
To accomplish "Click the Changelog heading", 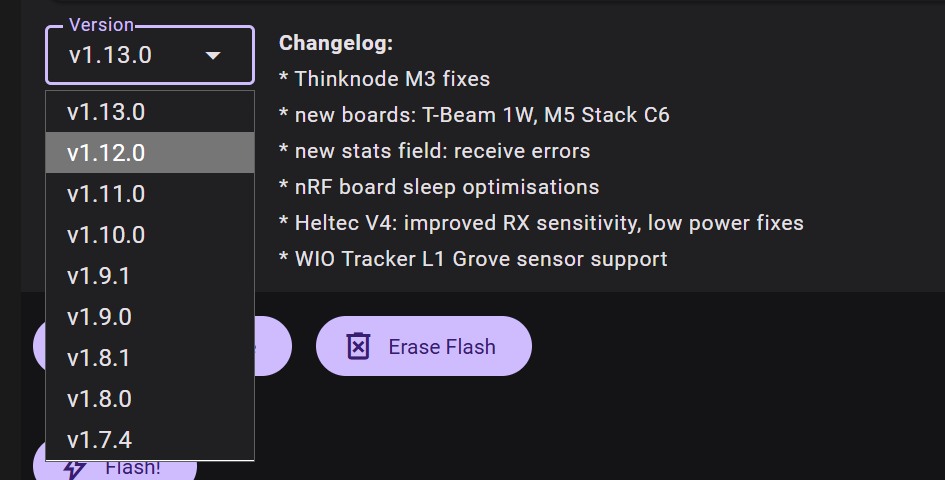I will pos(336,43).
